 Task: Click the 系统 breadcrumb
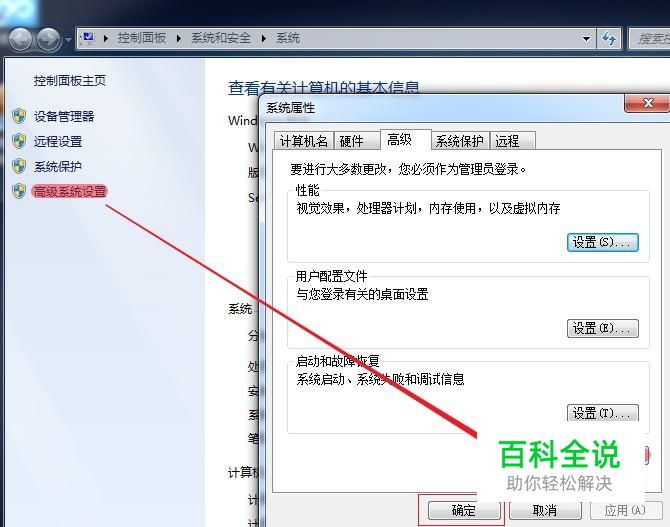[288, 38]
